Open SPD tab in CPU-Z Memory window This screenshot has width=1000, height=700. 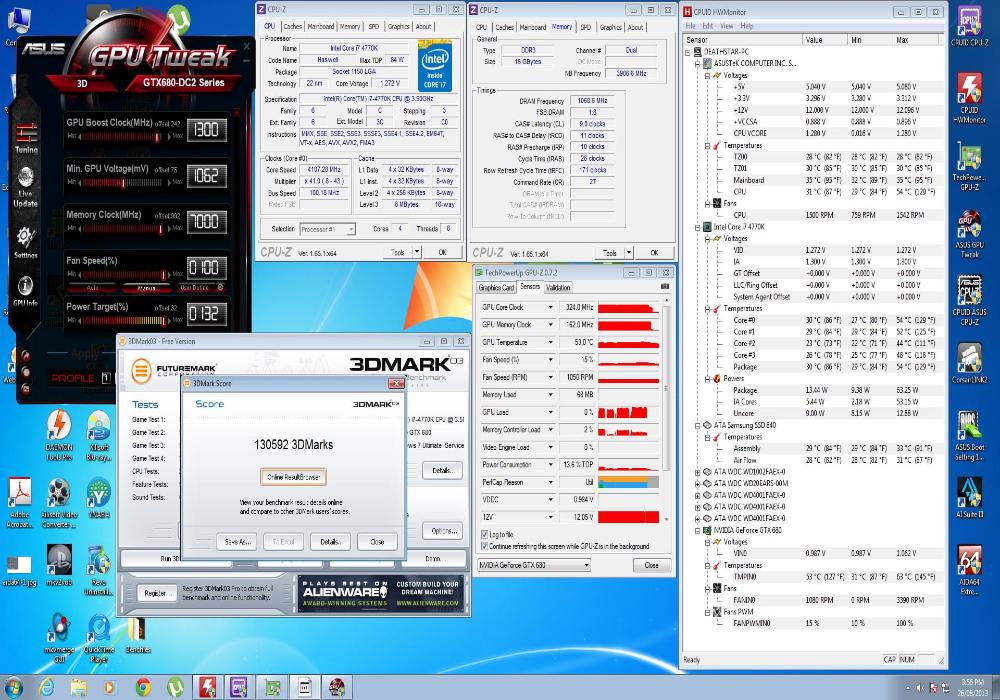click(585, 27)
